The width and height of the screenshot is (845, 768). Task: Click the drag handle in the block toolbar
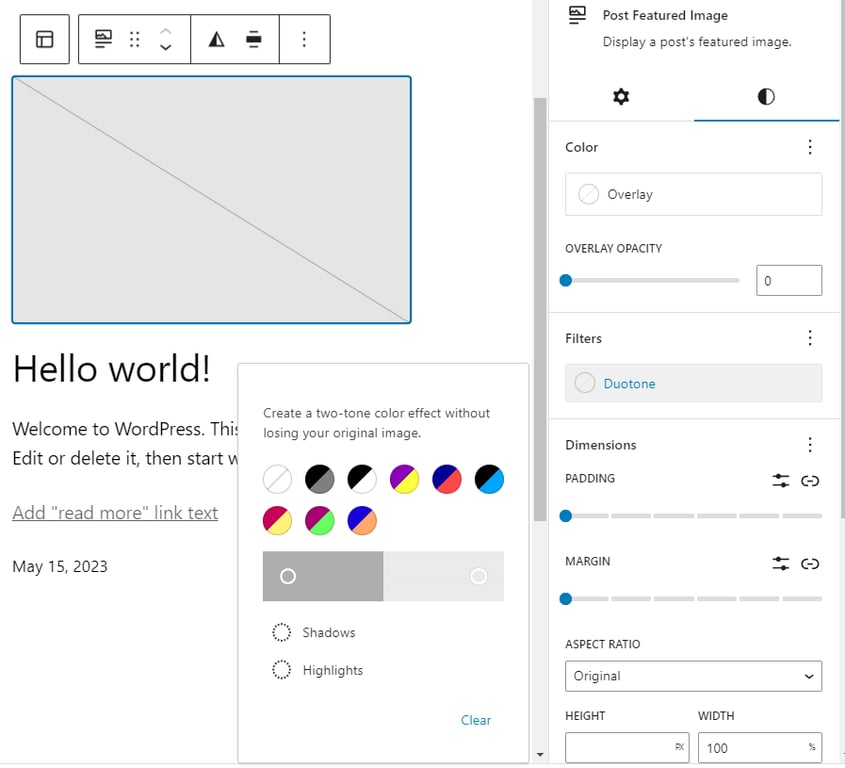tap(134, 40)
